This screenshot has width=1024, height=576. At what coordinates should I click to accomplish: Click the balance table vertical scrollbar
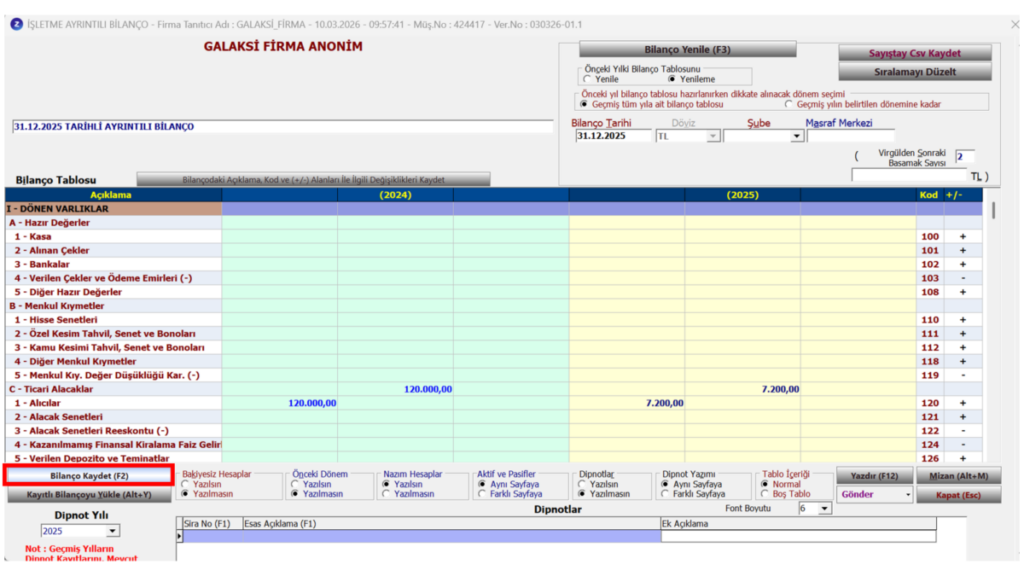click(993, 327)
